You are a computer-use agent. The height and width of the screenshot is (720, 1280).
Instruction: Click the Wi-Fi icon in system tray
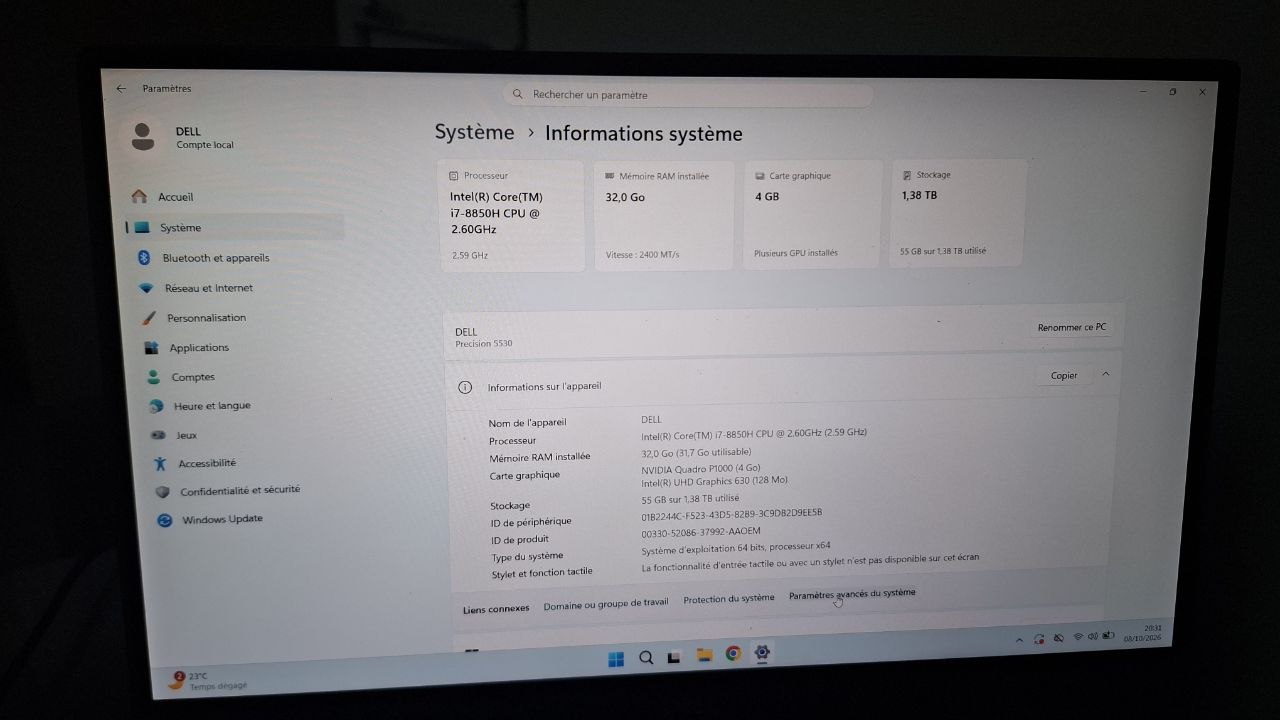(1078, 637)
